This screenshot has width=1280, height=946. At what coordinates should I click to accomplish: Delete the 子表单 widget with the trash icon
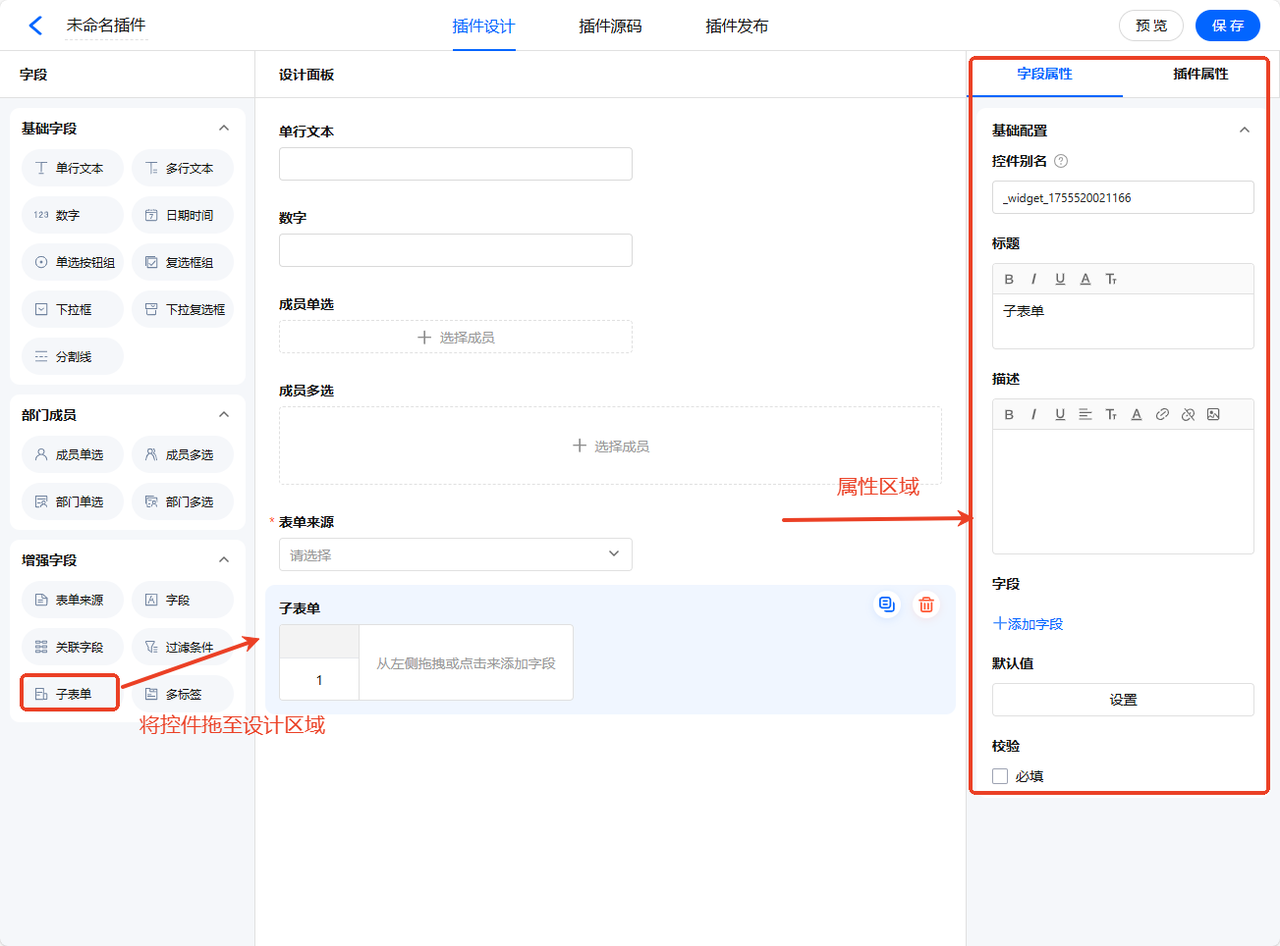926,604
